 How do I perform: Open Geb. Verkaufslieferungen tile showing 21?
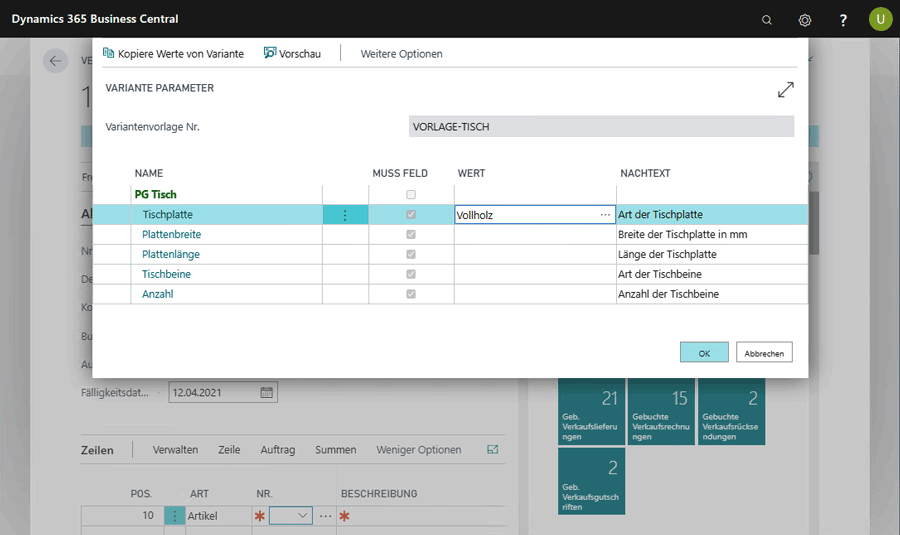[591, 411]
